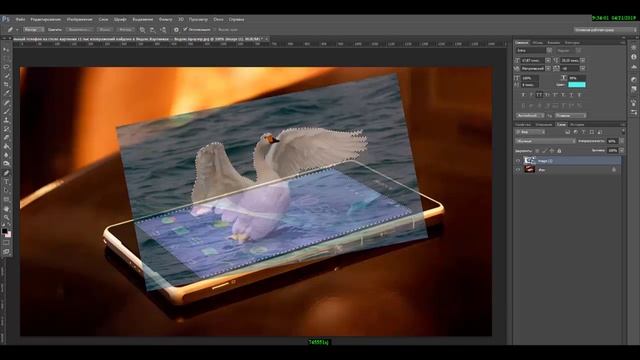Click the background color swatch
Screen dimensions: 640x360
coord(9,235)
